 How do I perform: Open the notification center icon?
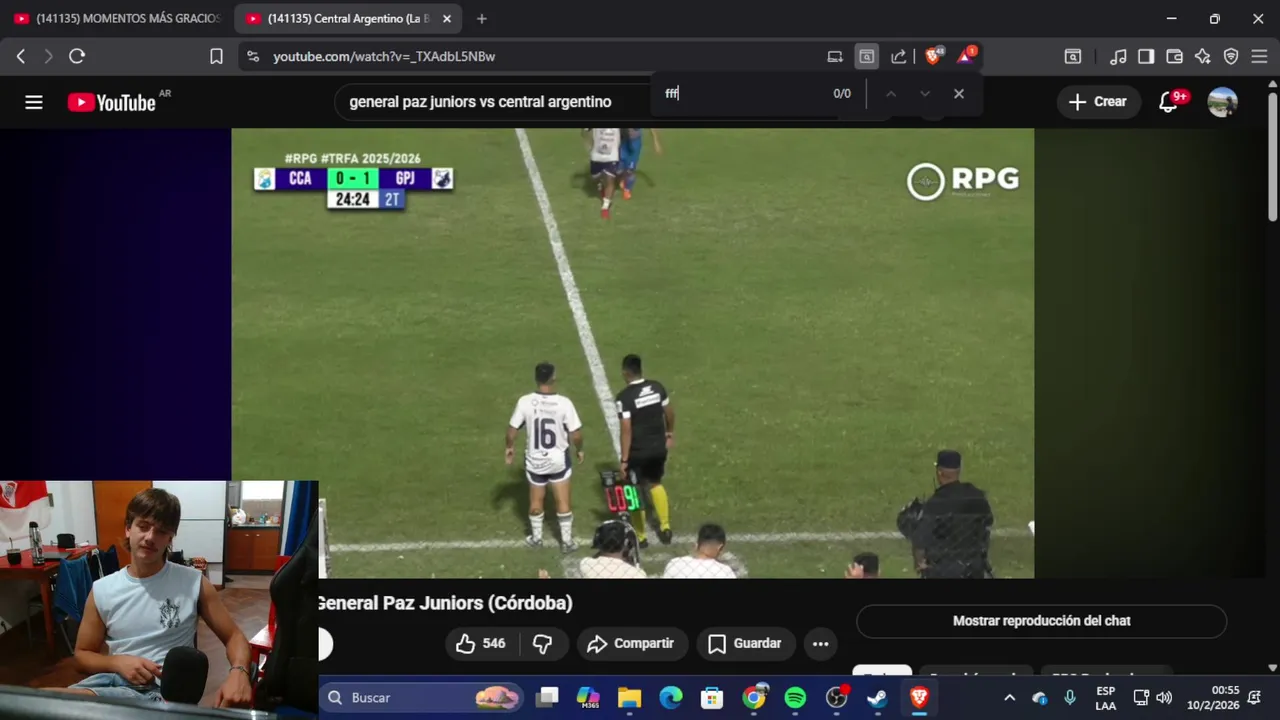tap(1255, 698)
